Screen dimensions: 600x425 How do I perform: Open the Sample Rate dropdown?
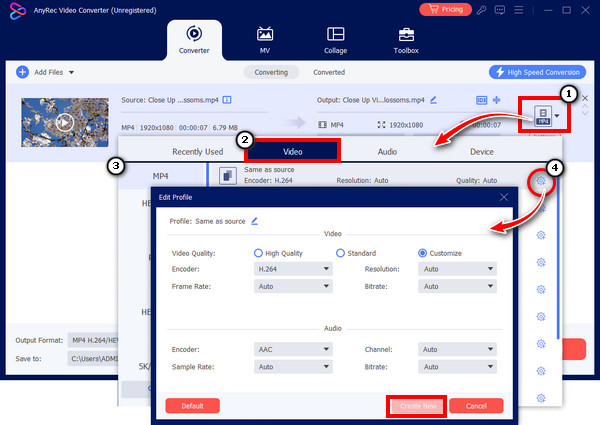[x=293, y=367]
